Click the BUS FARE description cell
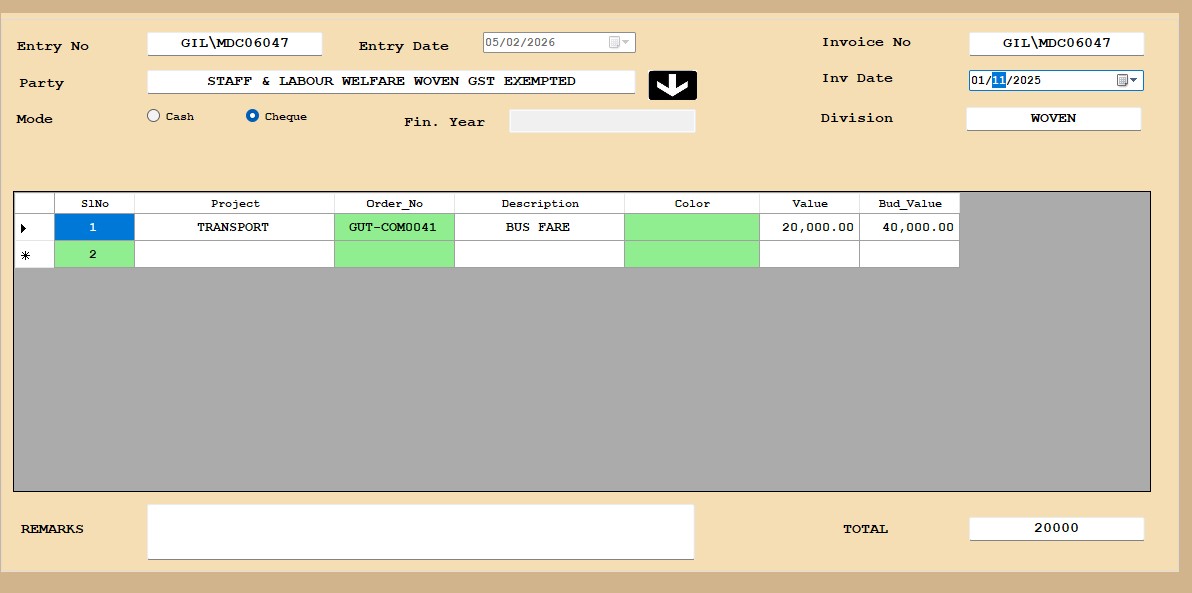 point(539,228)
